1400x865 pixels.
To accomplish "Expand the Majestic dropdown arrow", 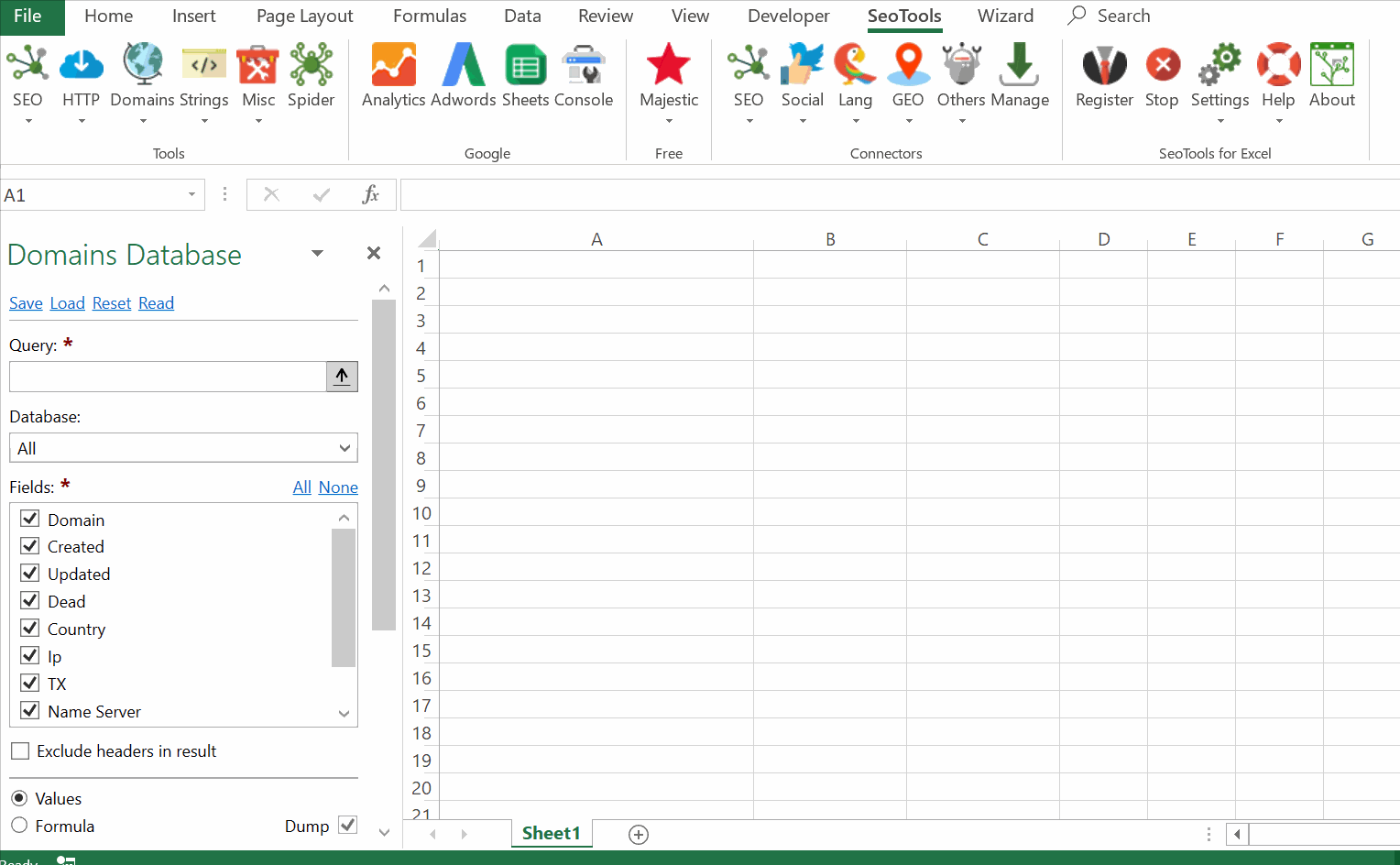I will point(669,121).
